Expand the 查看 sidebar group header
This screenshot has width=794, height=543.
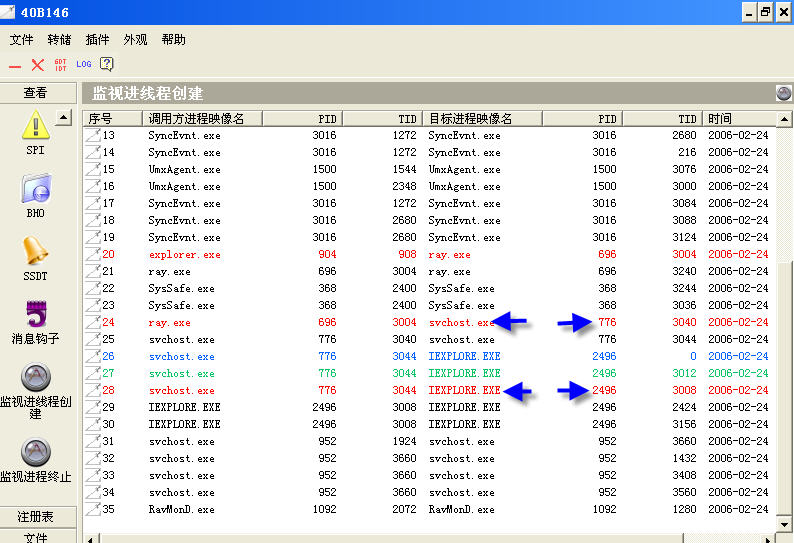36,93
